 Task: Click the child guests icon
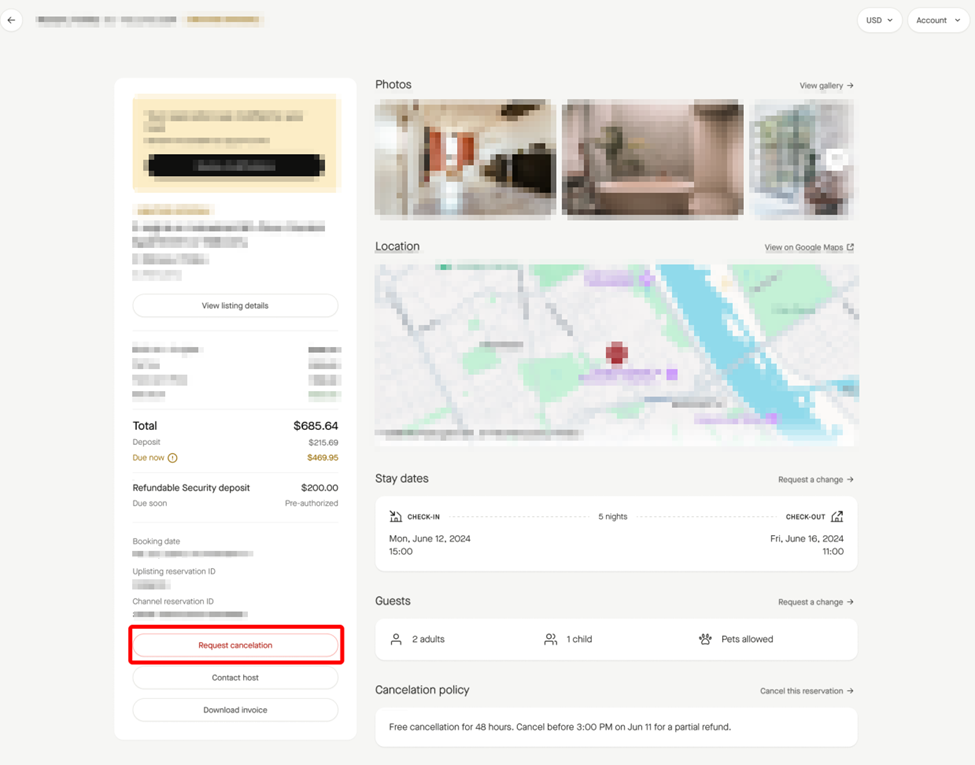coord(550,639)
